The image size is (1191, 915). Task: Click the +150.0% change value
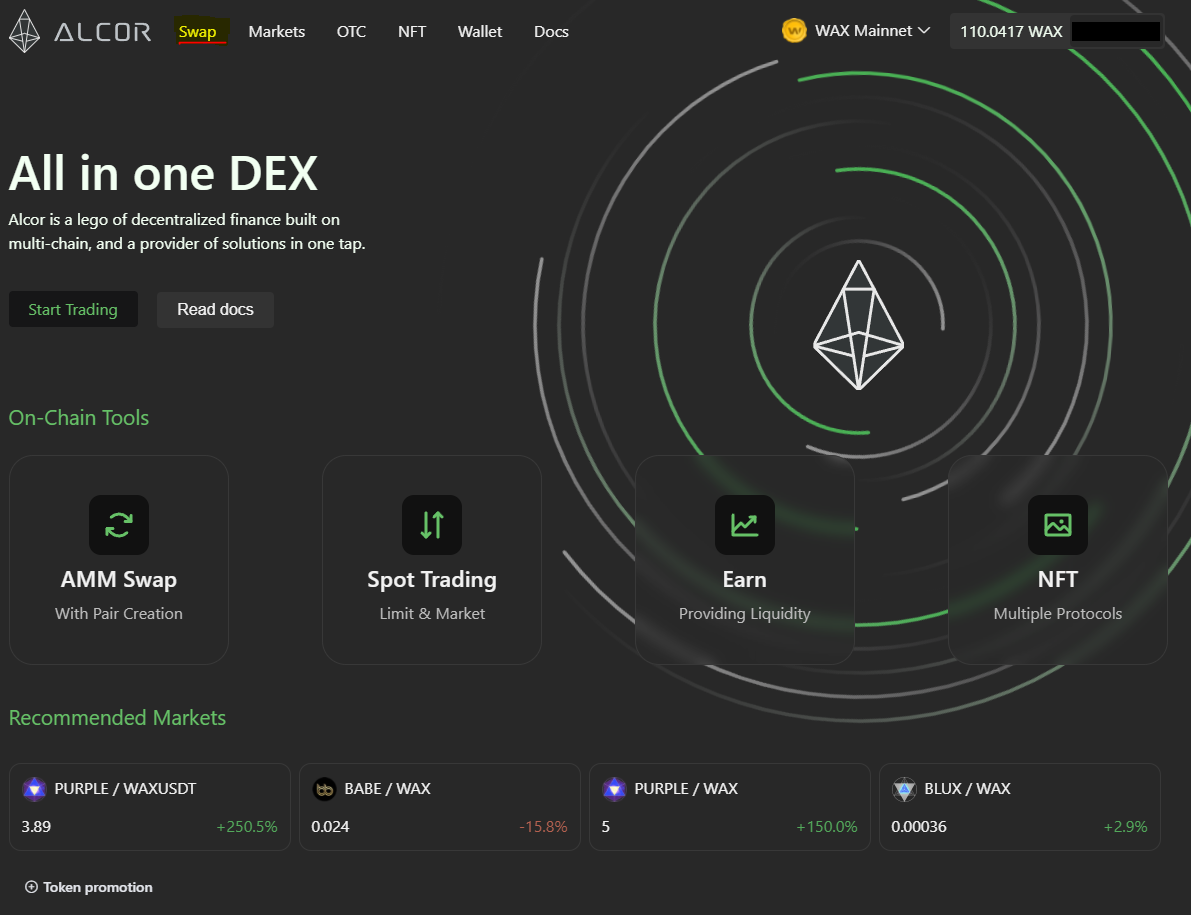[826, 826]
